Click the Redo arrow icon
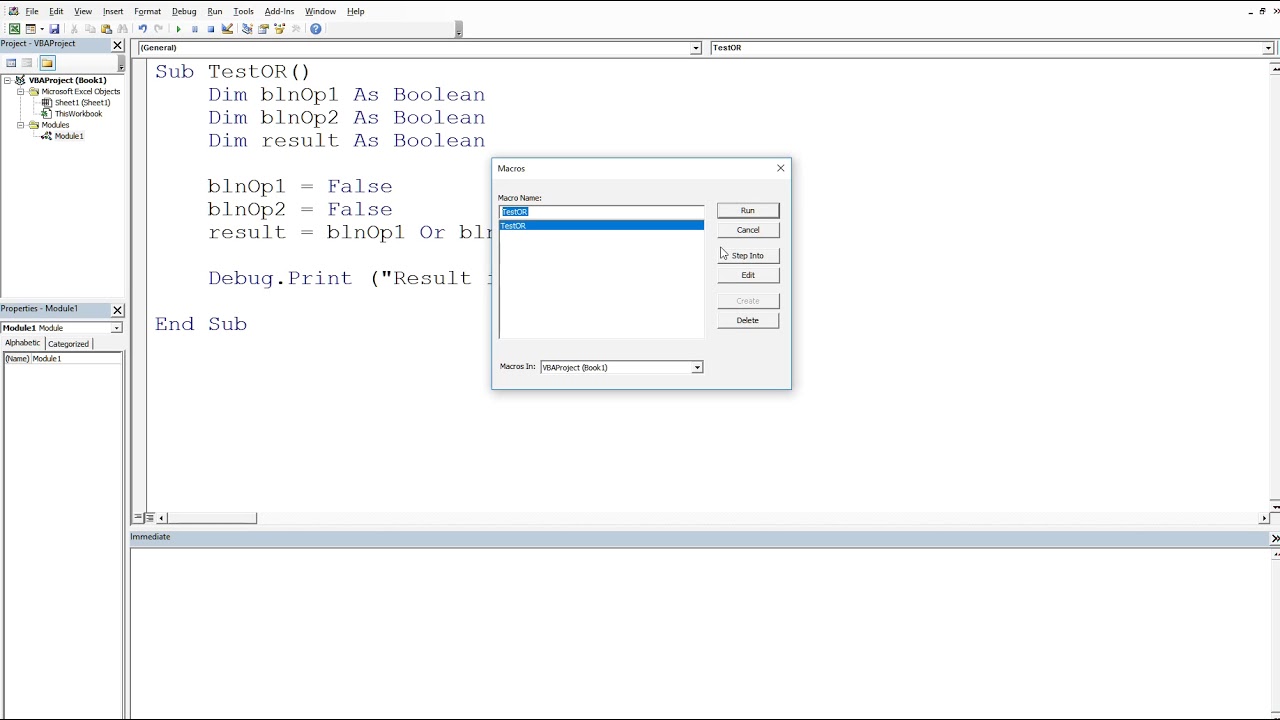 (158, 29)
